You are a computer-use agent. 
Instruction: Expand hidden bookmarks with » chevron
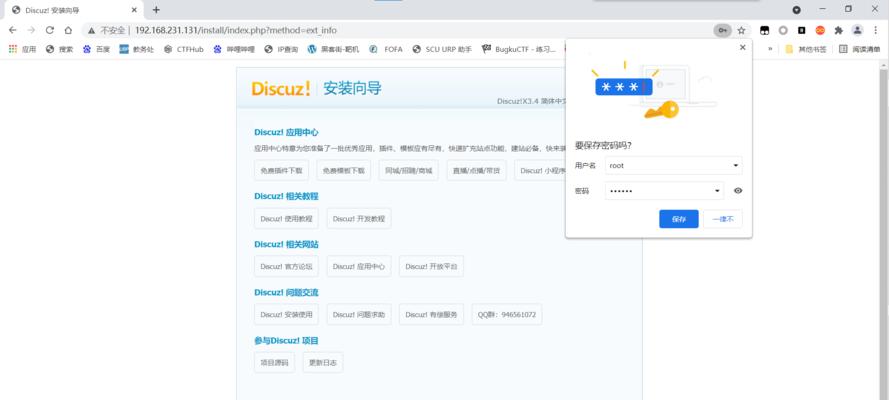[x=770, y=49]
